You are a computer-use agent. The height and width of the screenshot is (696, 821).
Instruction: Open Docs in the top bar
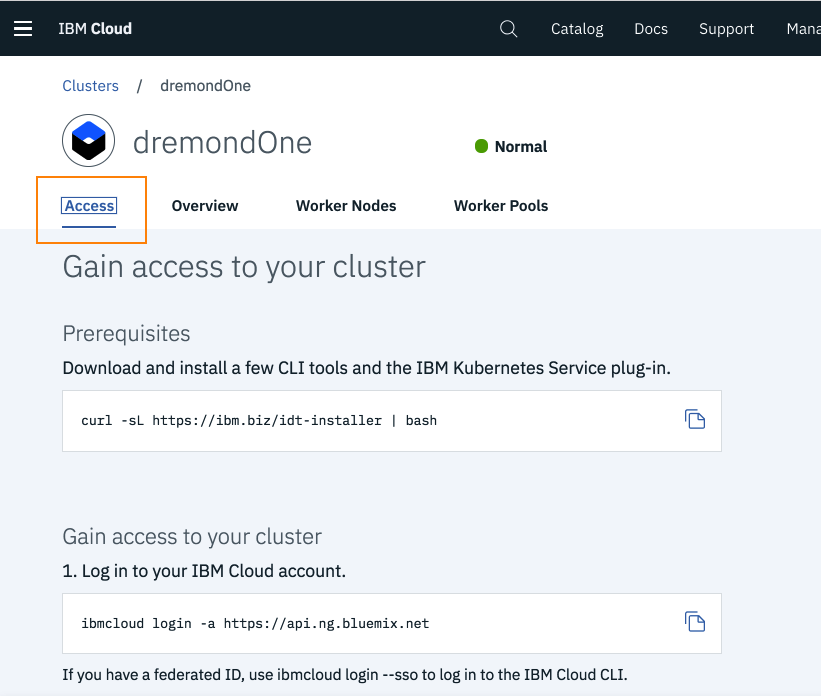pyautogui.click(x=651, y=28)
